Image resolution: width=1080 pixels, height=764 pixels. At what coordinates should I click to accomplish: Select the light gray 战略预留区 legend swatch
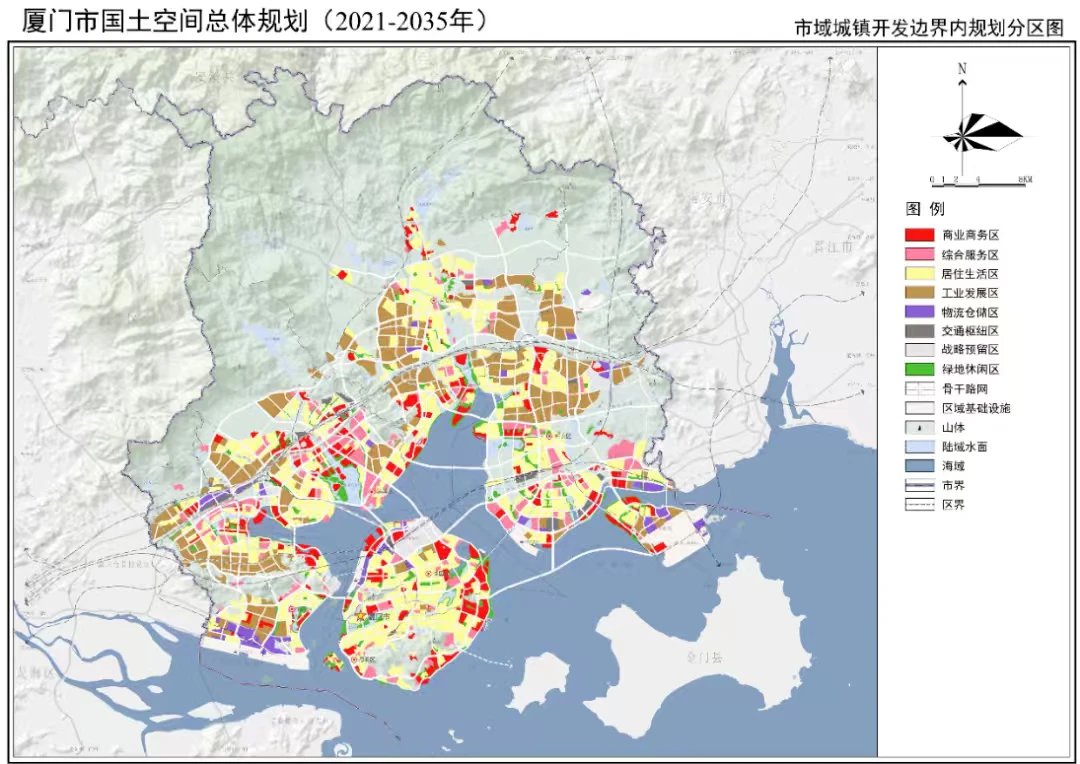click(x=919, y=349)
